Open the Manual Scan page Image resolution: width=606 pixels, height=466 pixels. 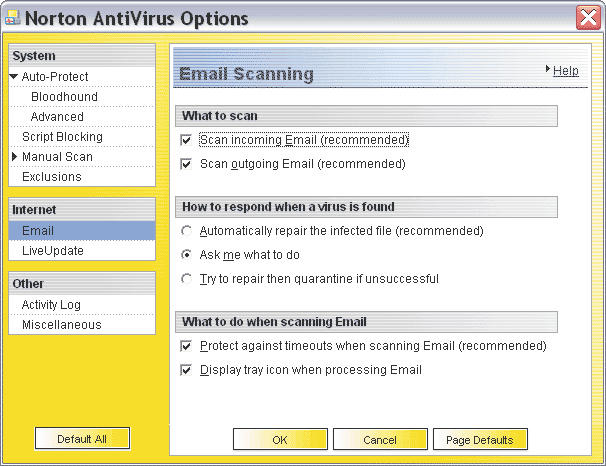pos(57,156)
